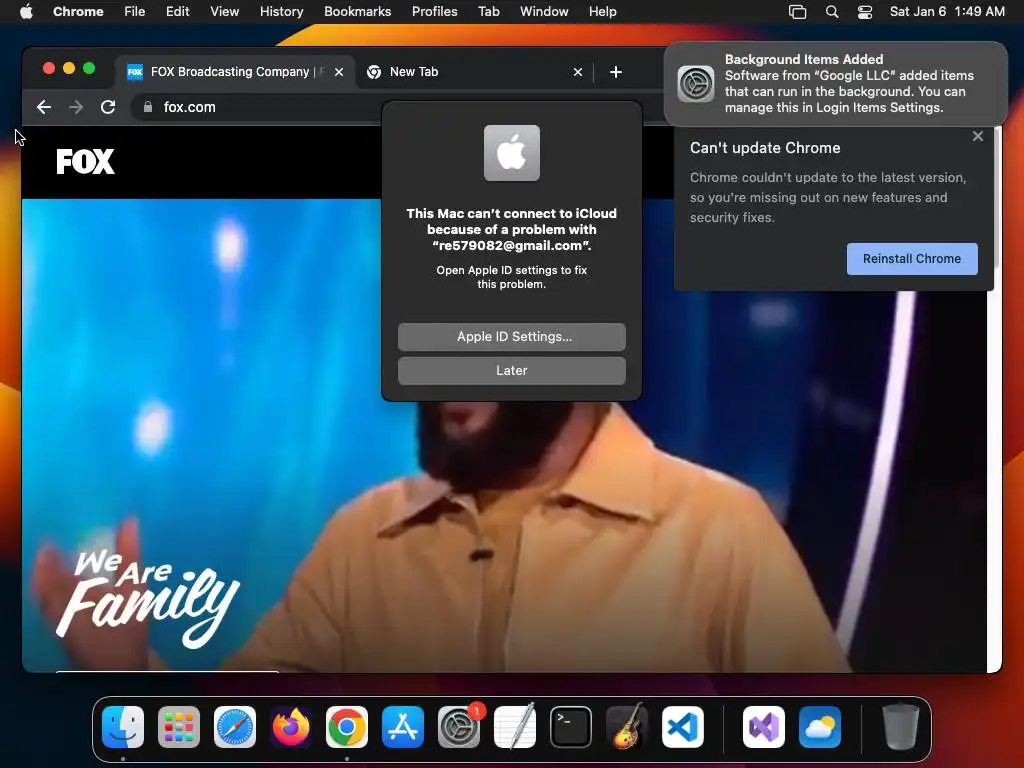Click the Chrome forward arrow
The image size is (1024, 768).
pyautogui.click(x=76, y=107)
